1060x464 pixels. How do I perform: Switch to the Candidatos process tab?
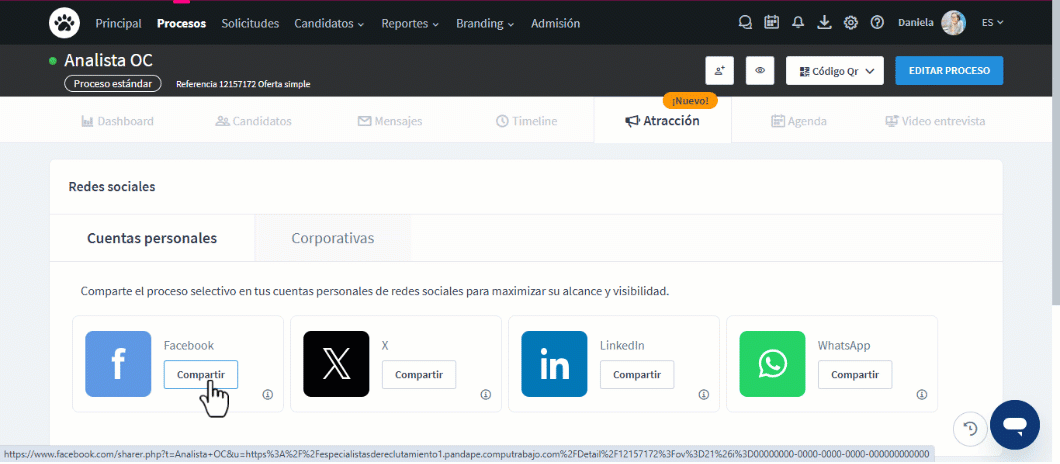pos(254,121)
